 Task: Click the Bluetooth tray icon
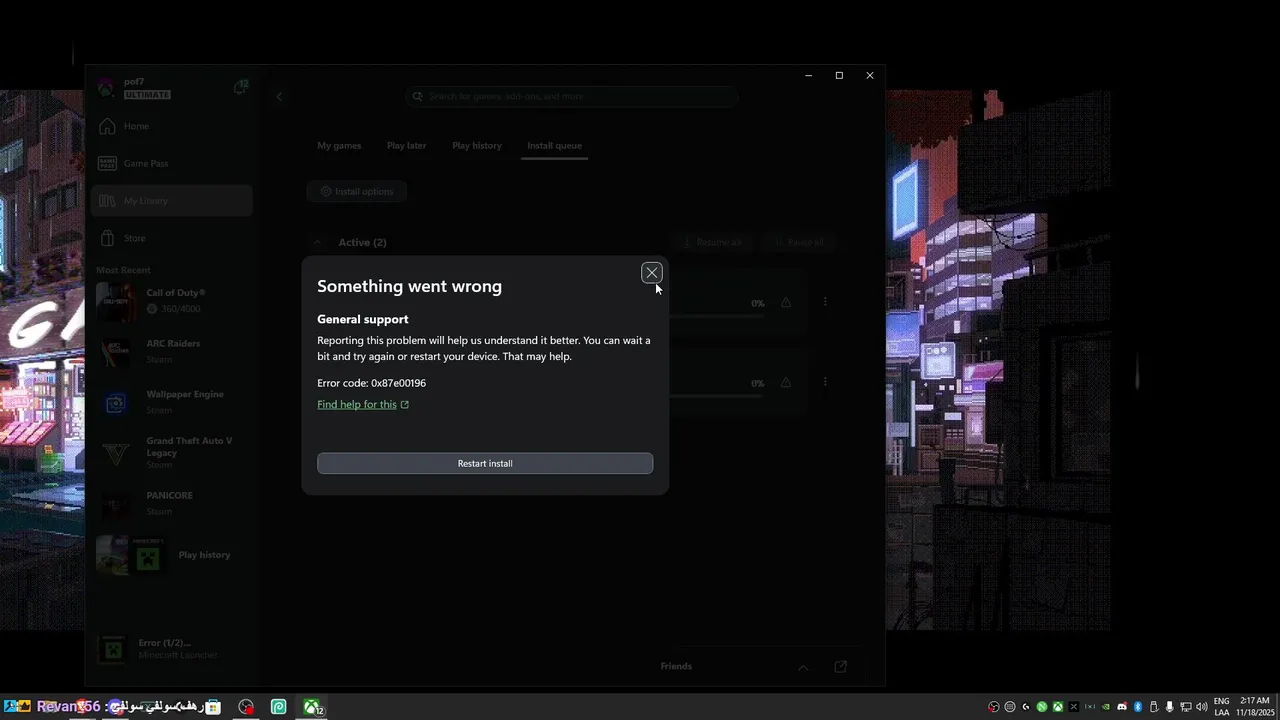coord(1138,707)
